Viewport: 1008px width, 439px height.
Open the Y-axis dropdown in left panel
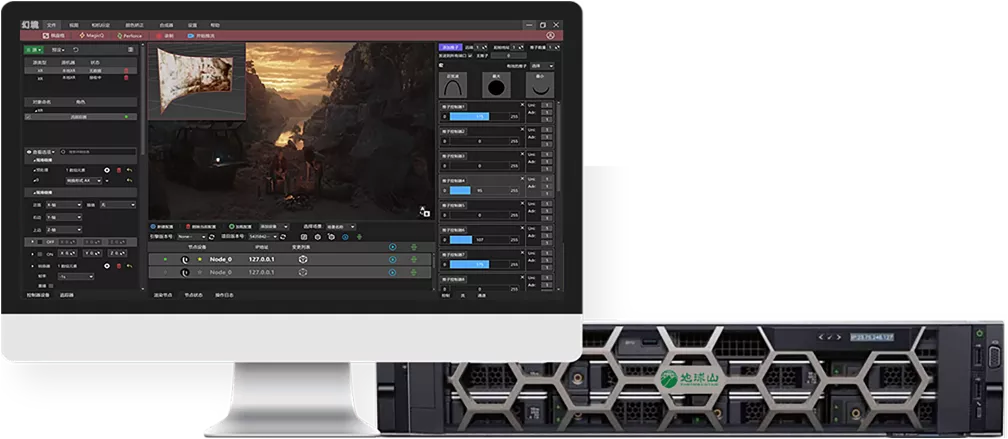click(64, 217)
